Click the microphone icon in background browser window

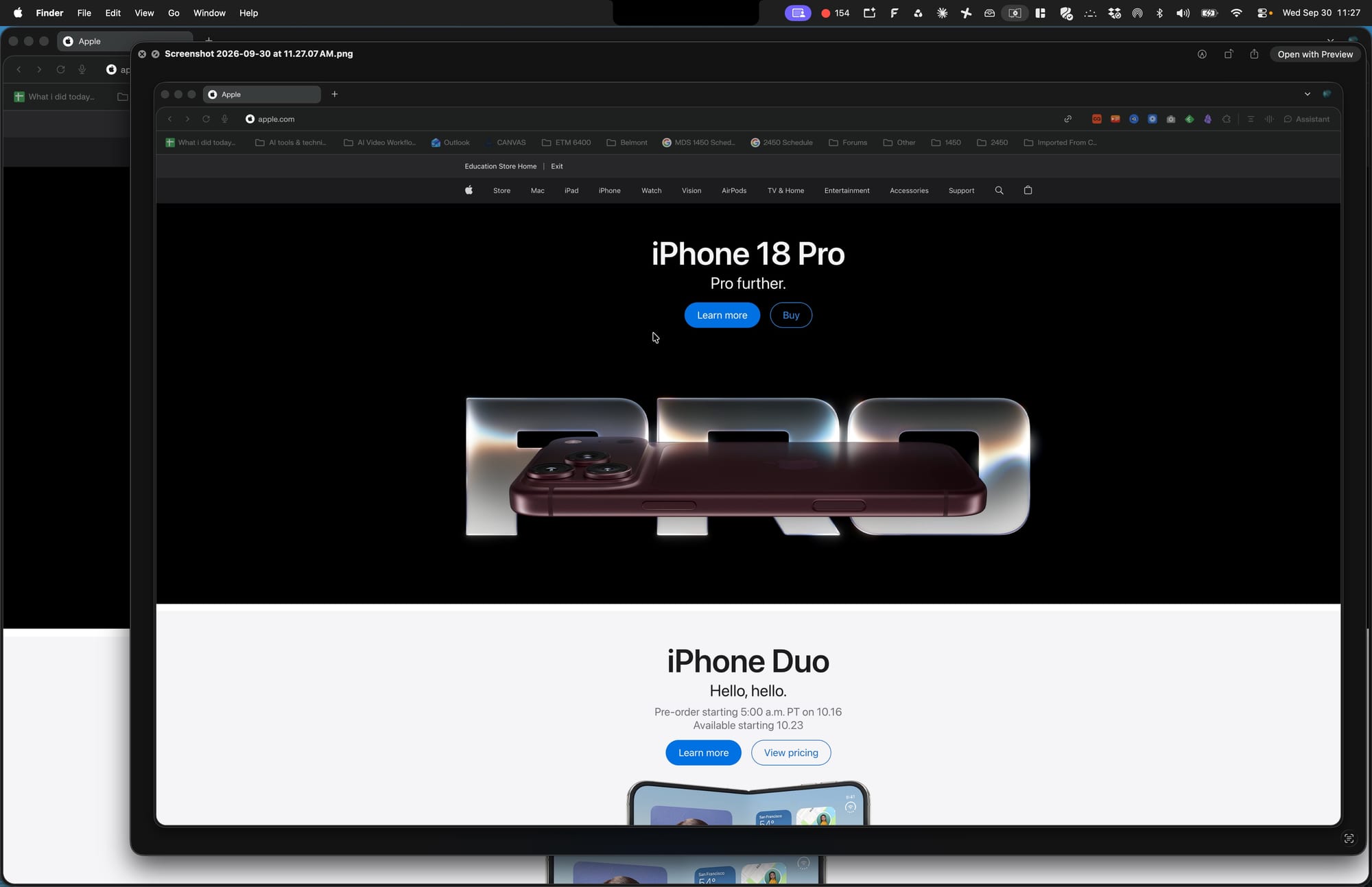click(82, 69)
